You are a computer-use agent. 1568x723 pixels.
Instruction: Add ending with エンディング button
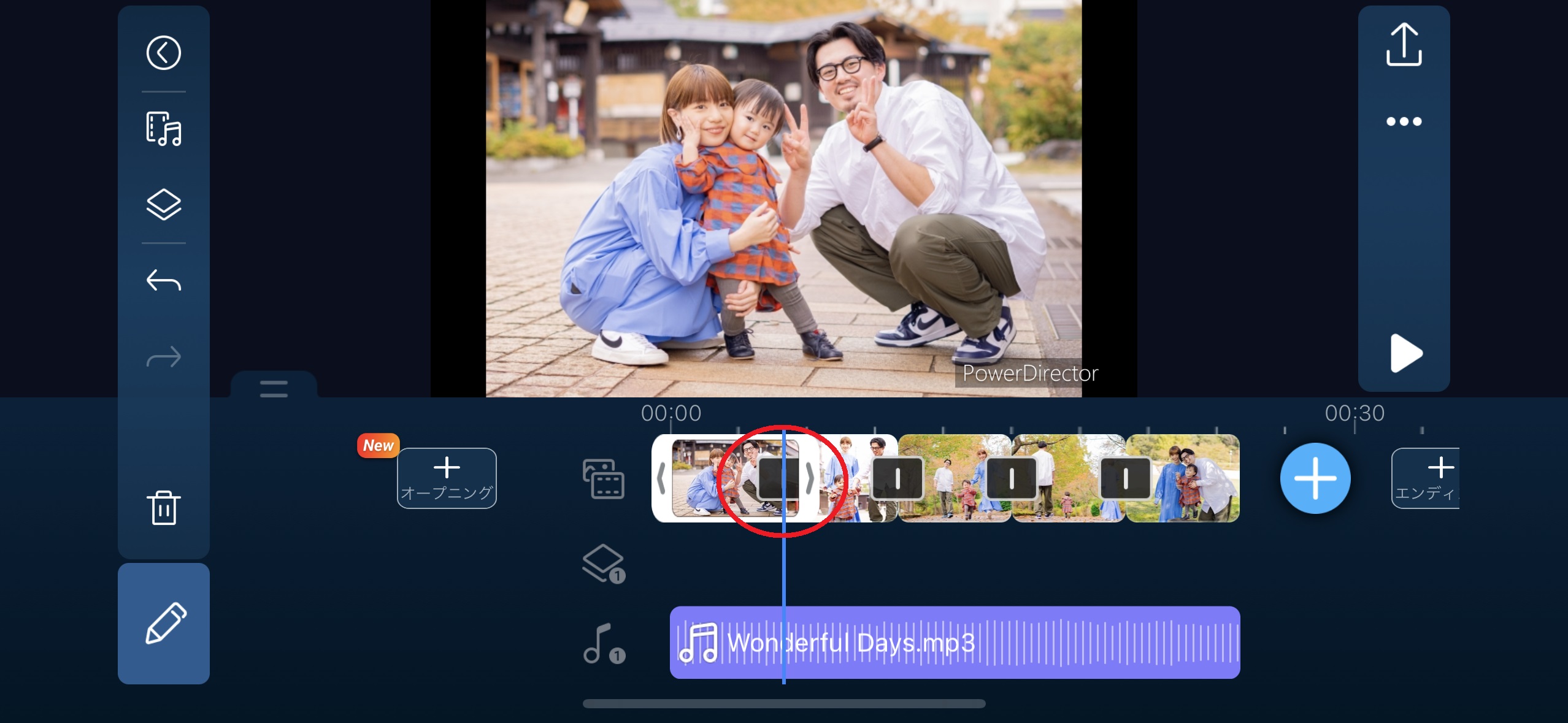[x=1426, y=478]
